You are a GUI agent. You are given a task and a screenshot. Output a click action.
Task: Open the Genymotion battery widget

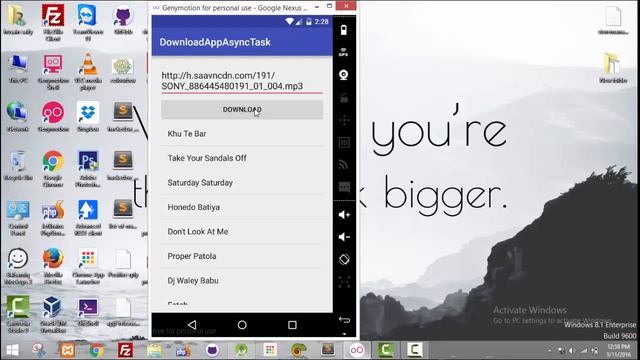344,30
